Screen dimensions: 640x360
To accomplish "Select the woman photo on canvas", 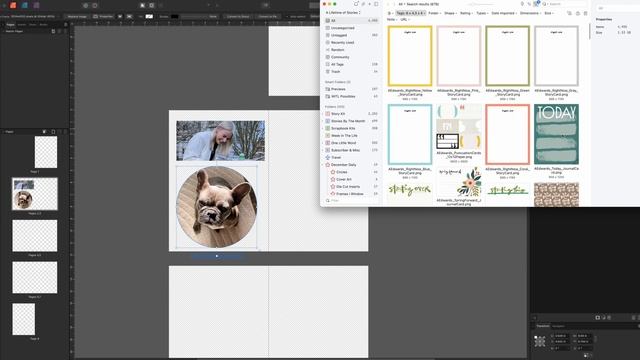I will pyautogui.click(x=220, y=140).
